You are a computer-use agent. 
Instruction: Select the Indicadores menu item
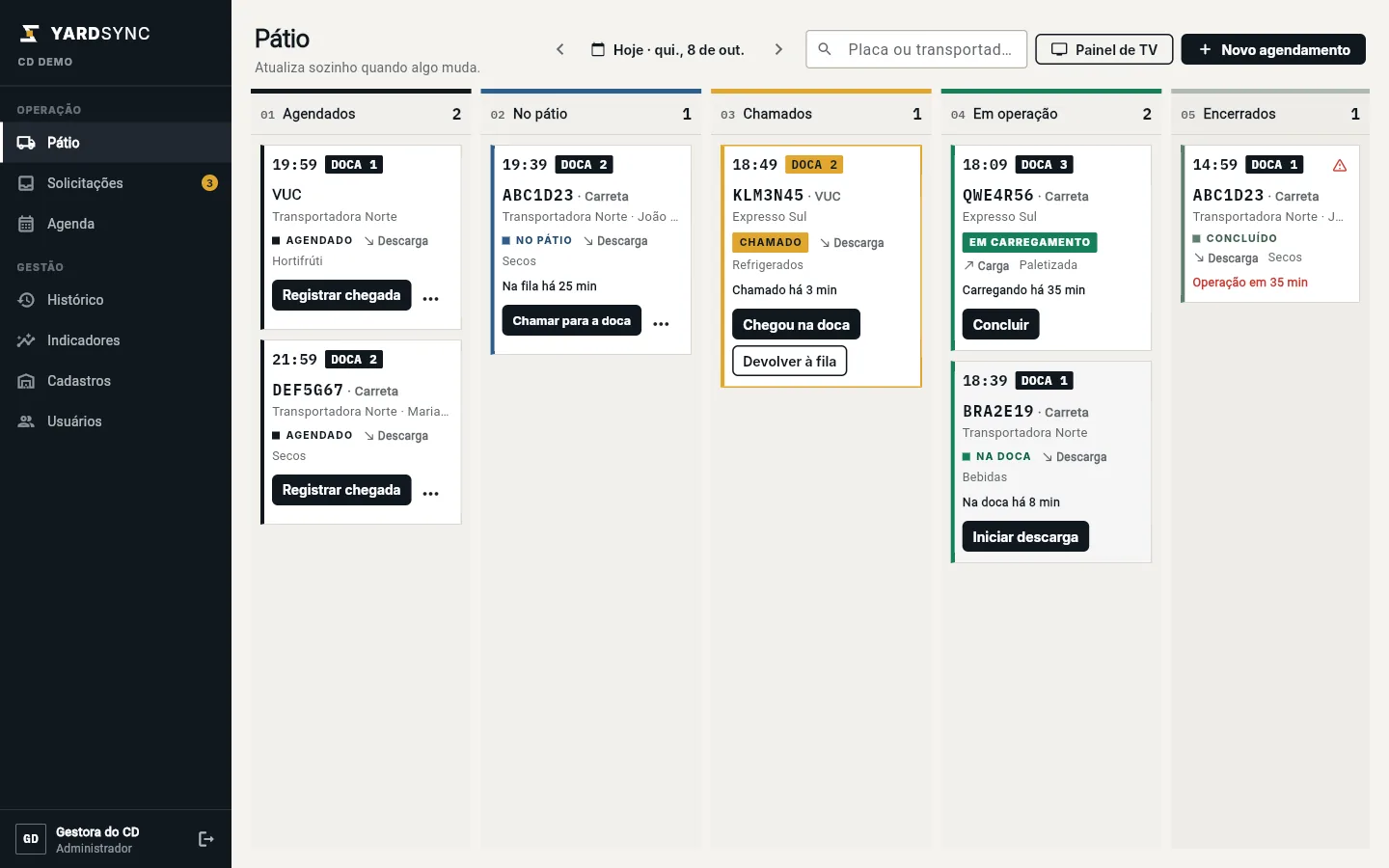pos(116,340)
